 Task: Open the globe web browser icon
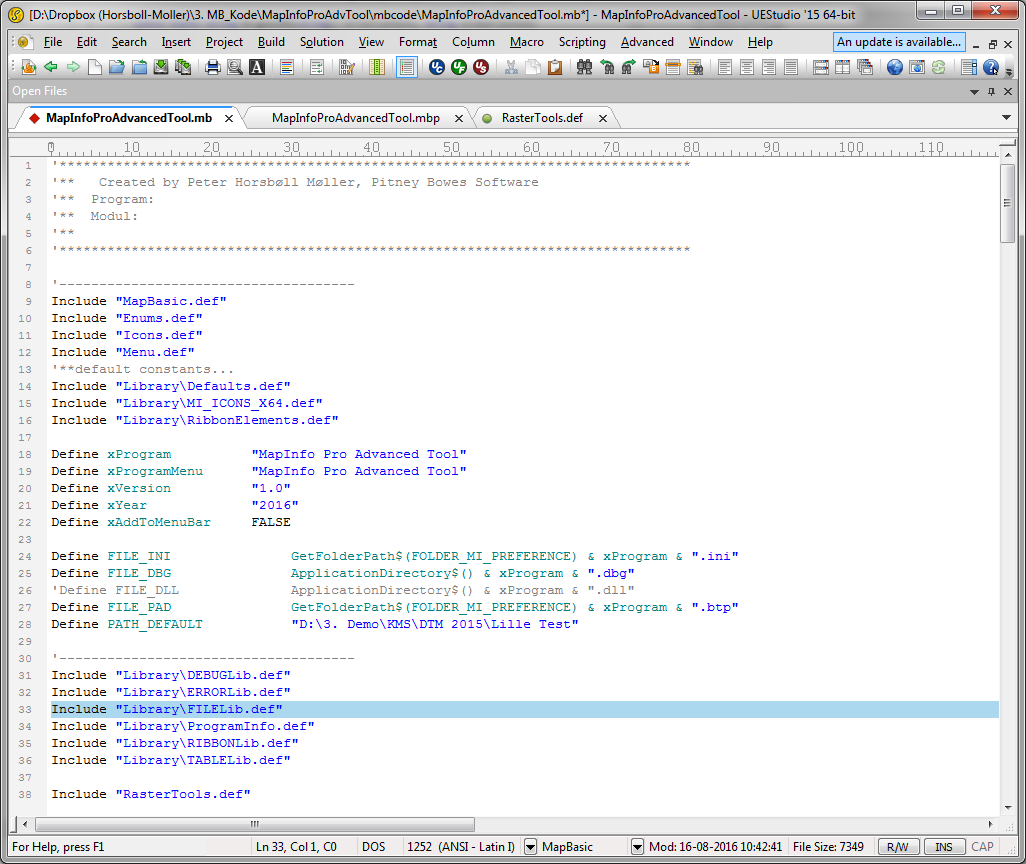point(894,67)
